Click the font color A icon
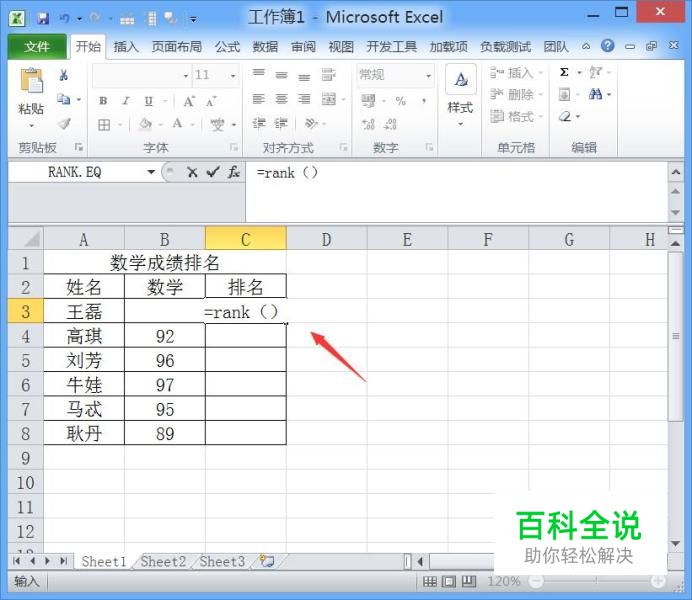Screen dimensions: 692x600 (x=177, y=124)
